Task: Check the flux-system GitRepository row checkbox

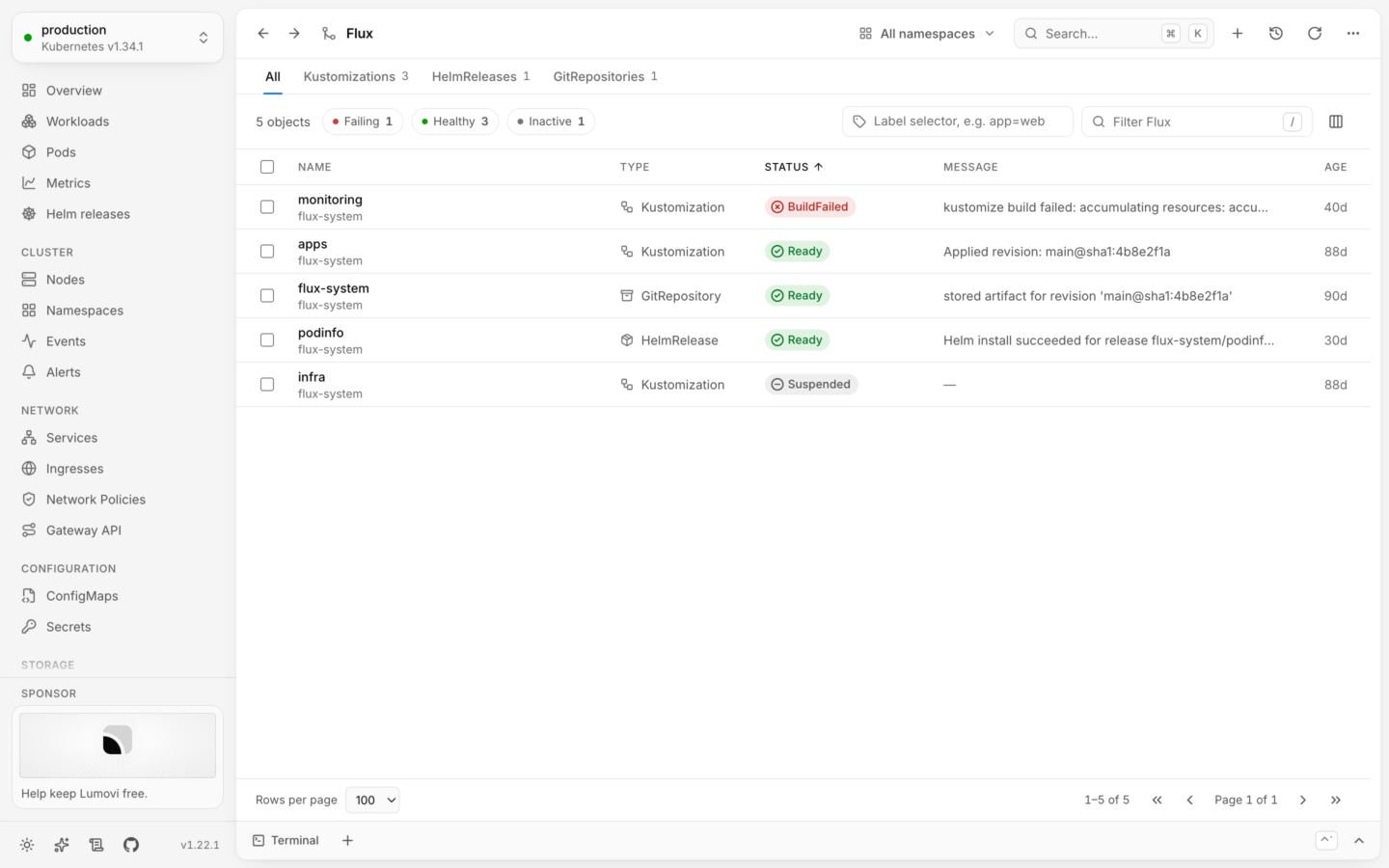Action: (267, 296)
